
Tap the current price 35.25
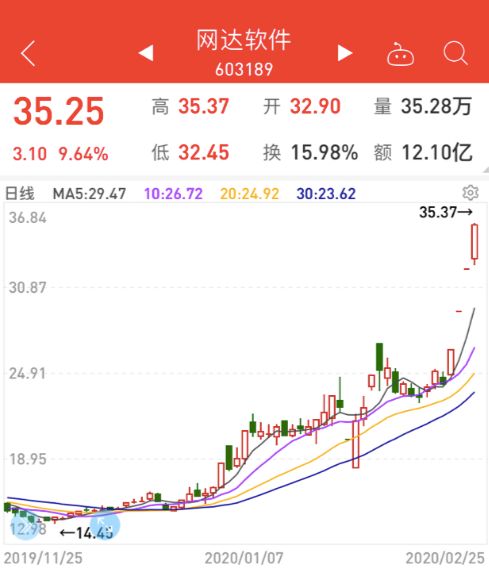(59, 111)
